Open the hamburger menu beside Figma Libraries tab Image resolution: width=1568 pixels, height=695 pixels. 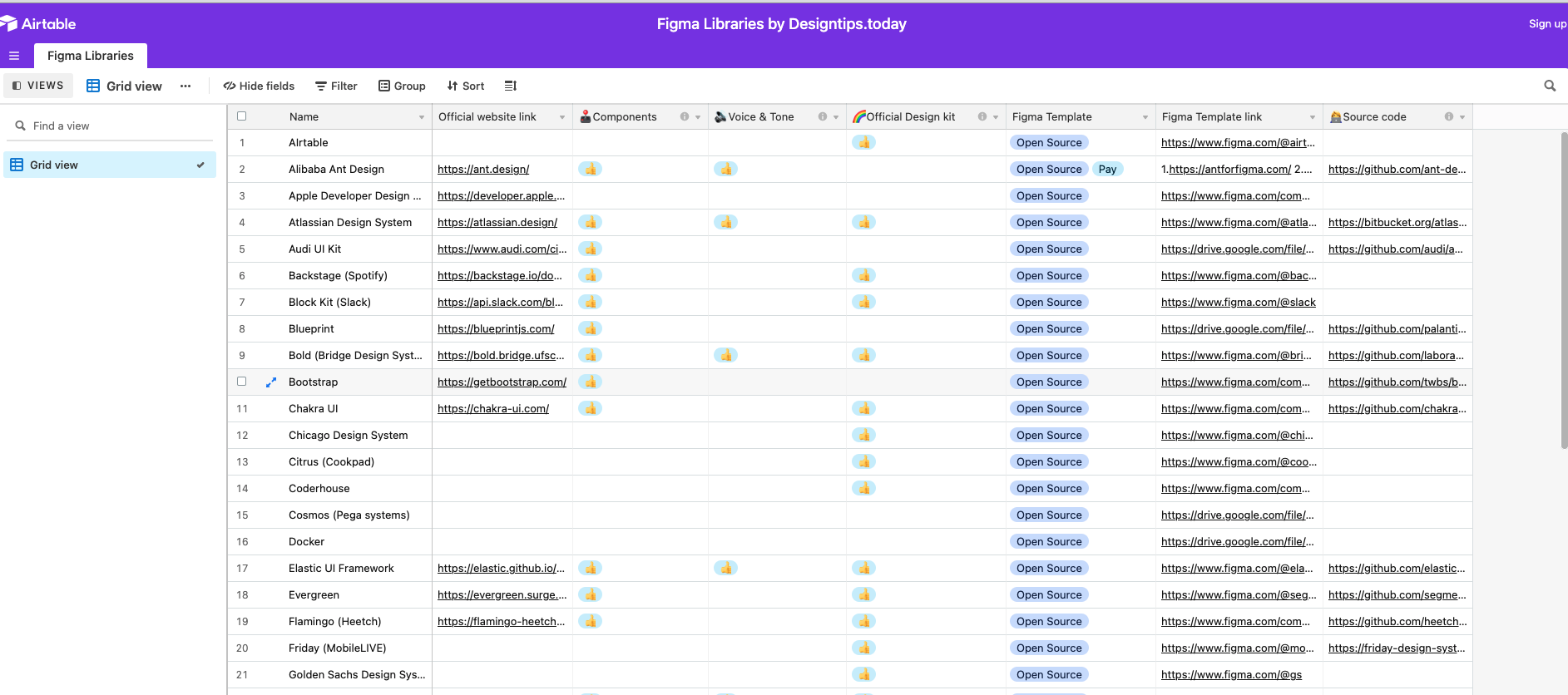[x=14, y=56]
